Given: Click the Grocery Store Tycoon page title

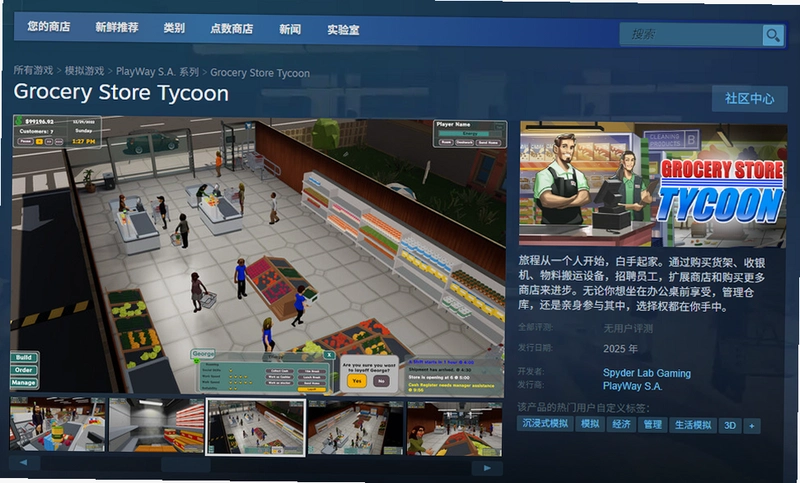Looking at the screenshot, I should click(121, 92).
